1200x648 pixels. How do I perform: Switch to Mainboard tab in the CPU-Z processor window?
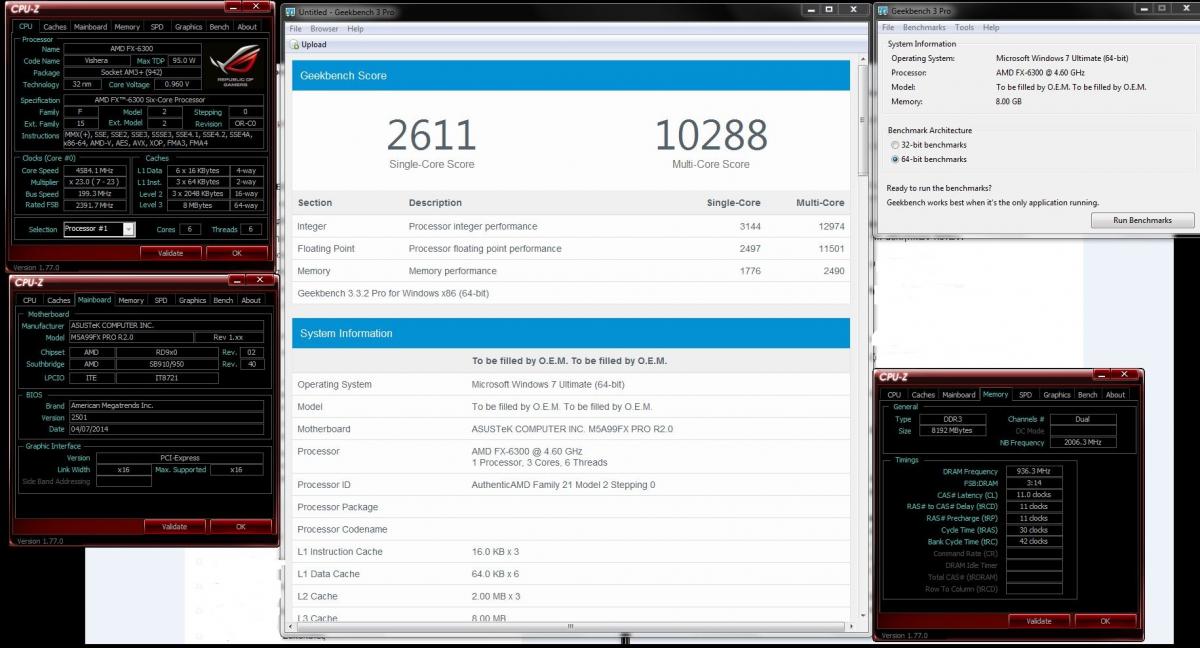click(91, 27)
